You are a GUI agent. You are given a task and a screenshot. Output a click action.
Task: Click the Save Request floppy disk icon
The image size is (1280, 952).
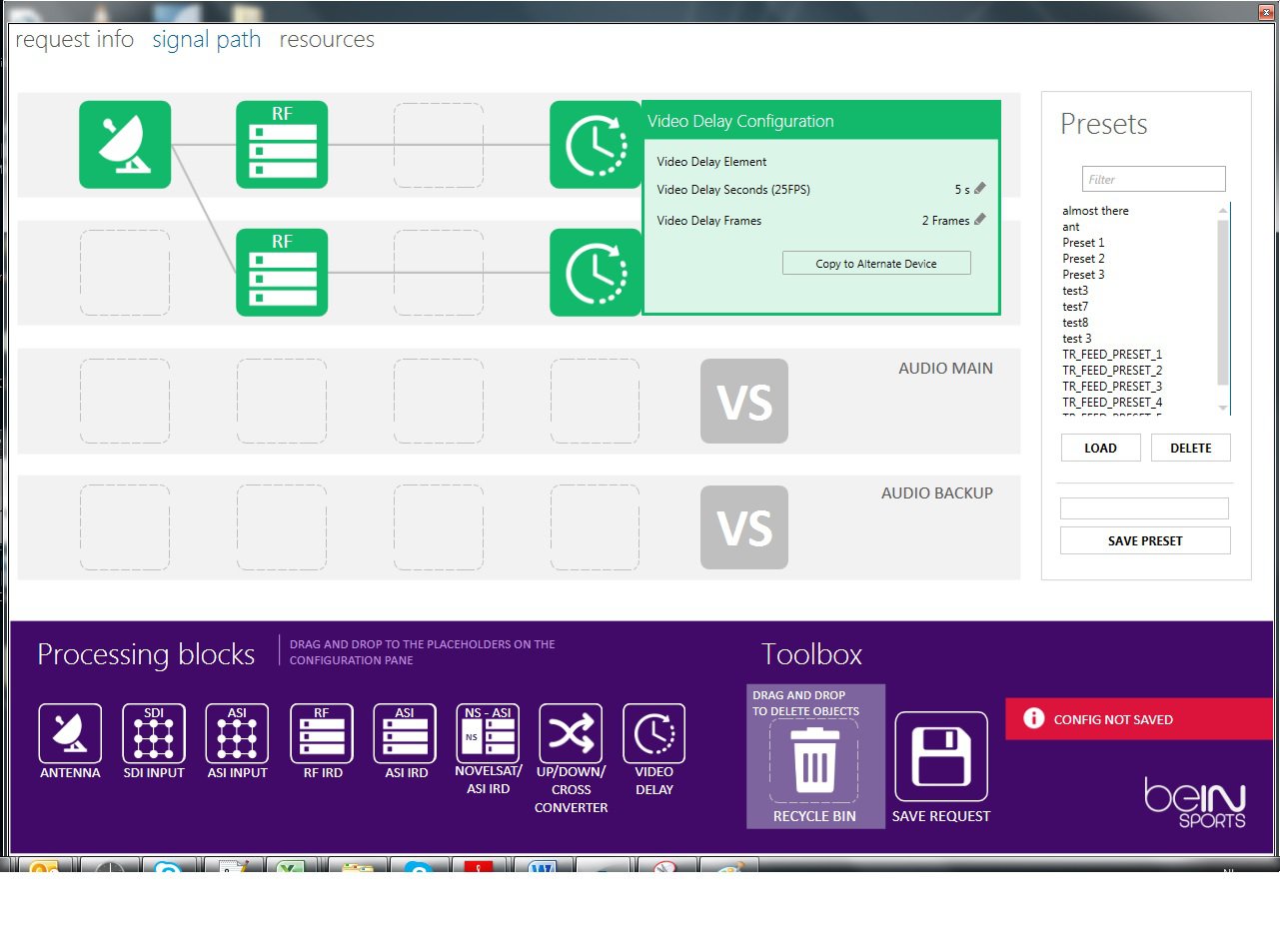coord(941,756)
